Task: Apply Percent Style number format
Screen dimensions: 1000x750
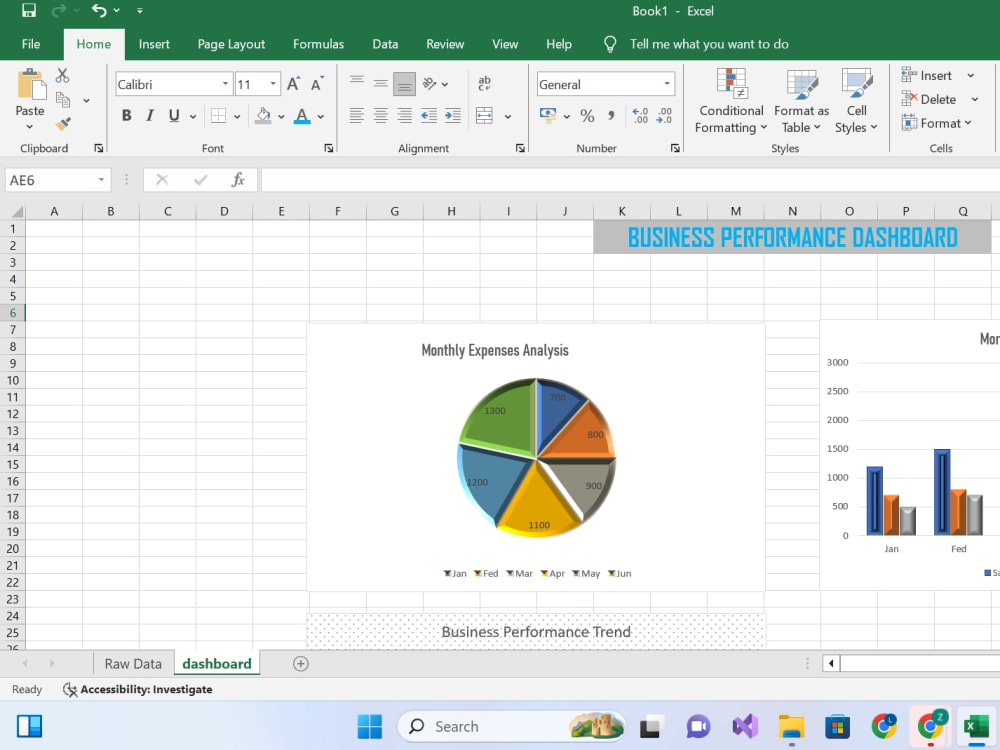Action: tap(587, 116)
